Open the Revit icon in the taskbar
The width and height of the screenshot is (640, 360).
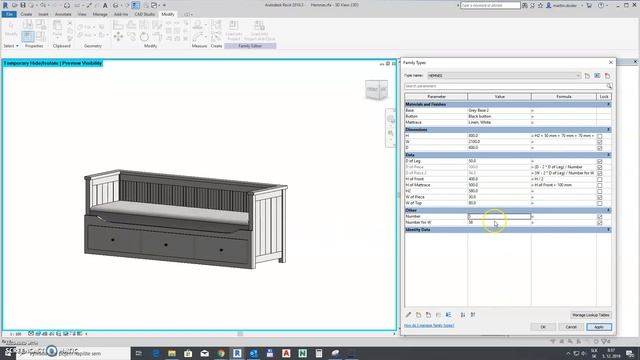[237, 353]
